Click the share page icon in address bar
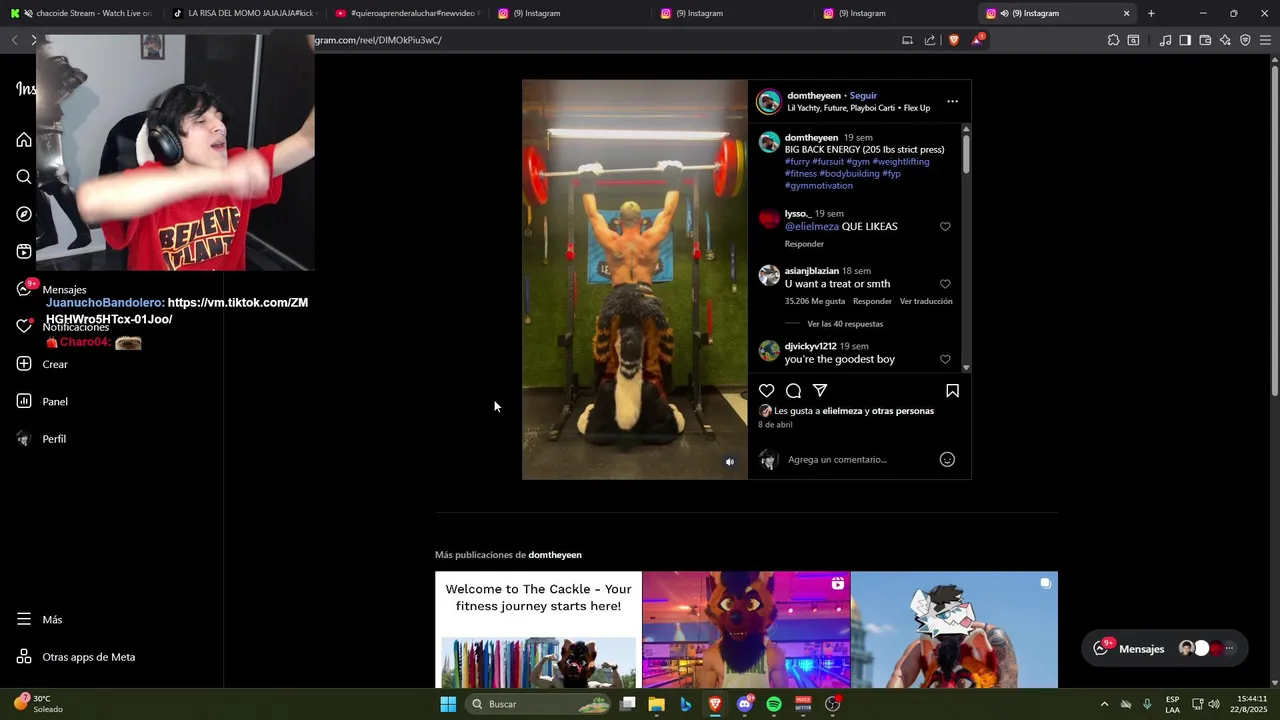The height and width of the screenshot is (720, 1280). [x=930, y=40]
